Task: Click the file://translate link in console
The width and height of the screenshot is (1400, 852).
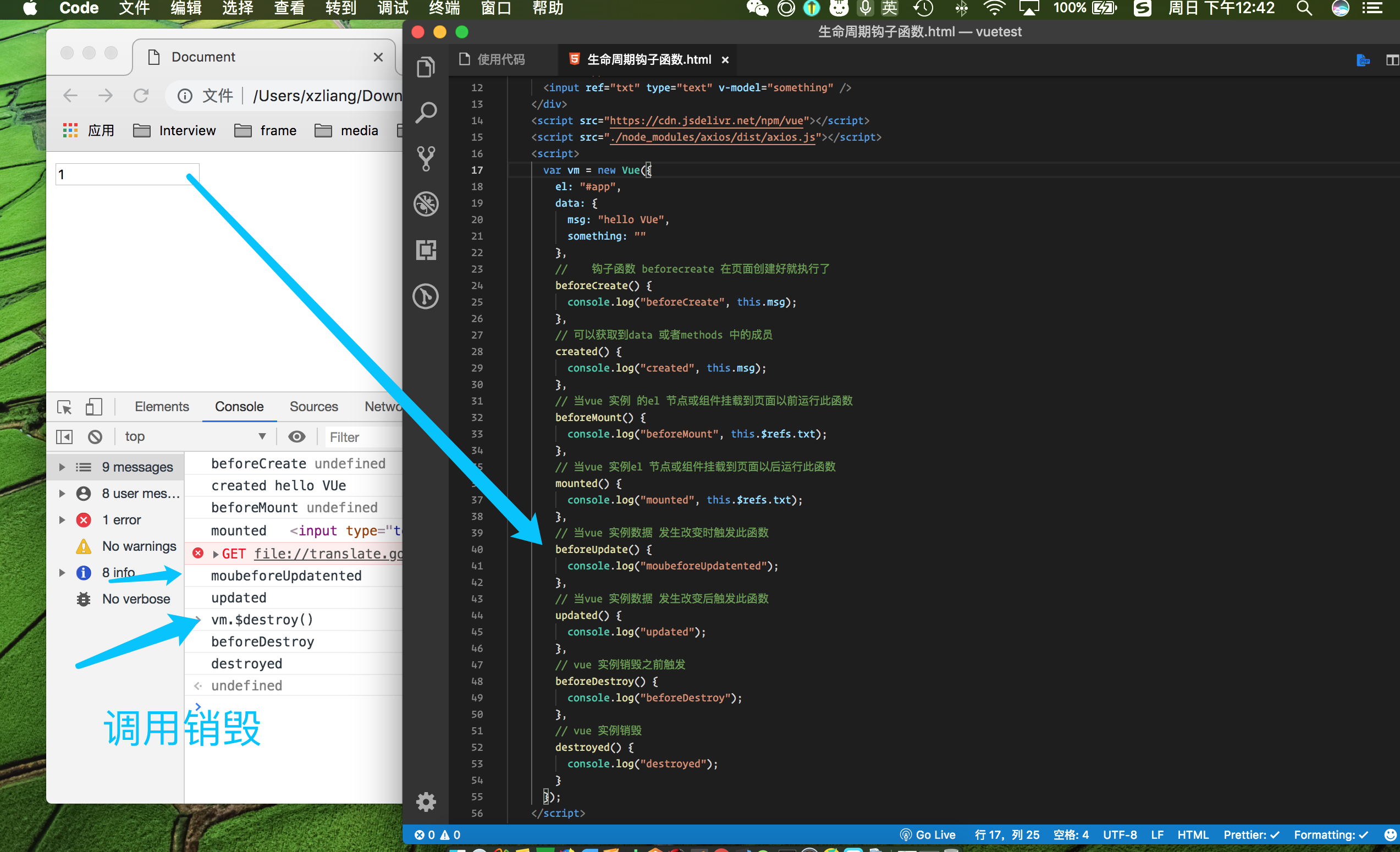Action: (328, 553)
